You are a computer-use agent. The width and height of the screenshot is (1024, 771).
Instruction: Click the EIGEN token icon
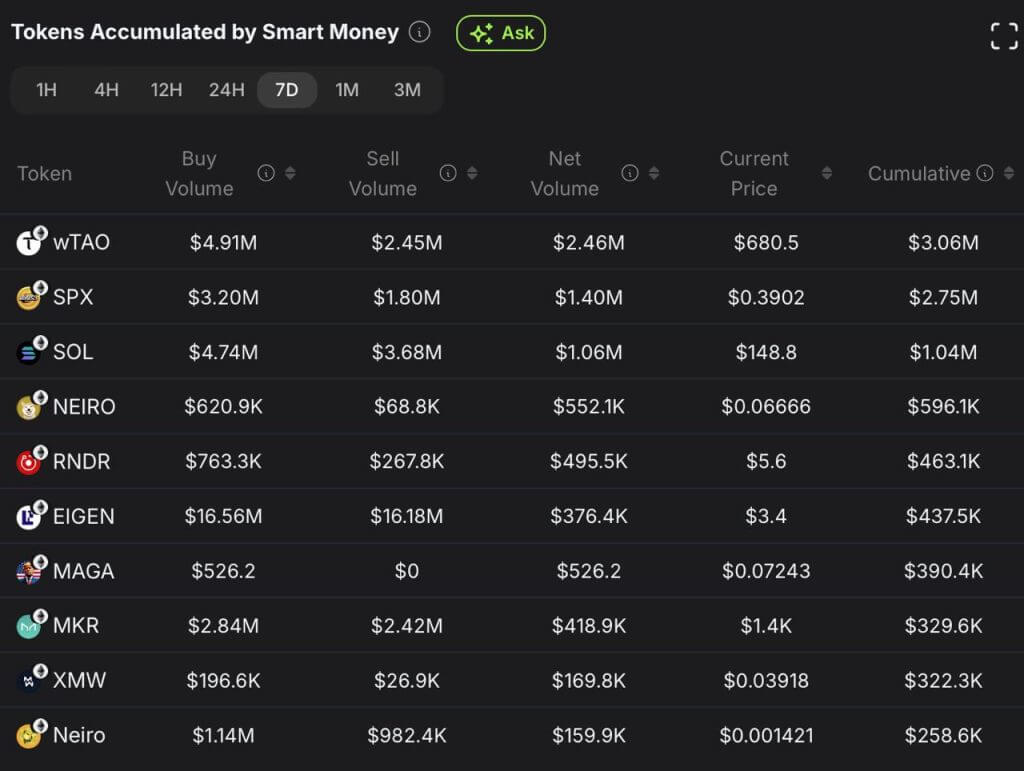(x=31, y=515)
